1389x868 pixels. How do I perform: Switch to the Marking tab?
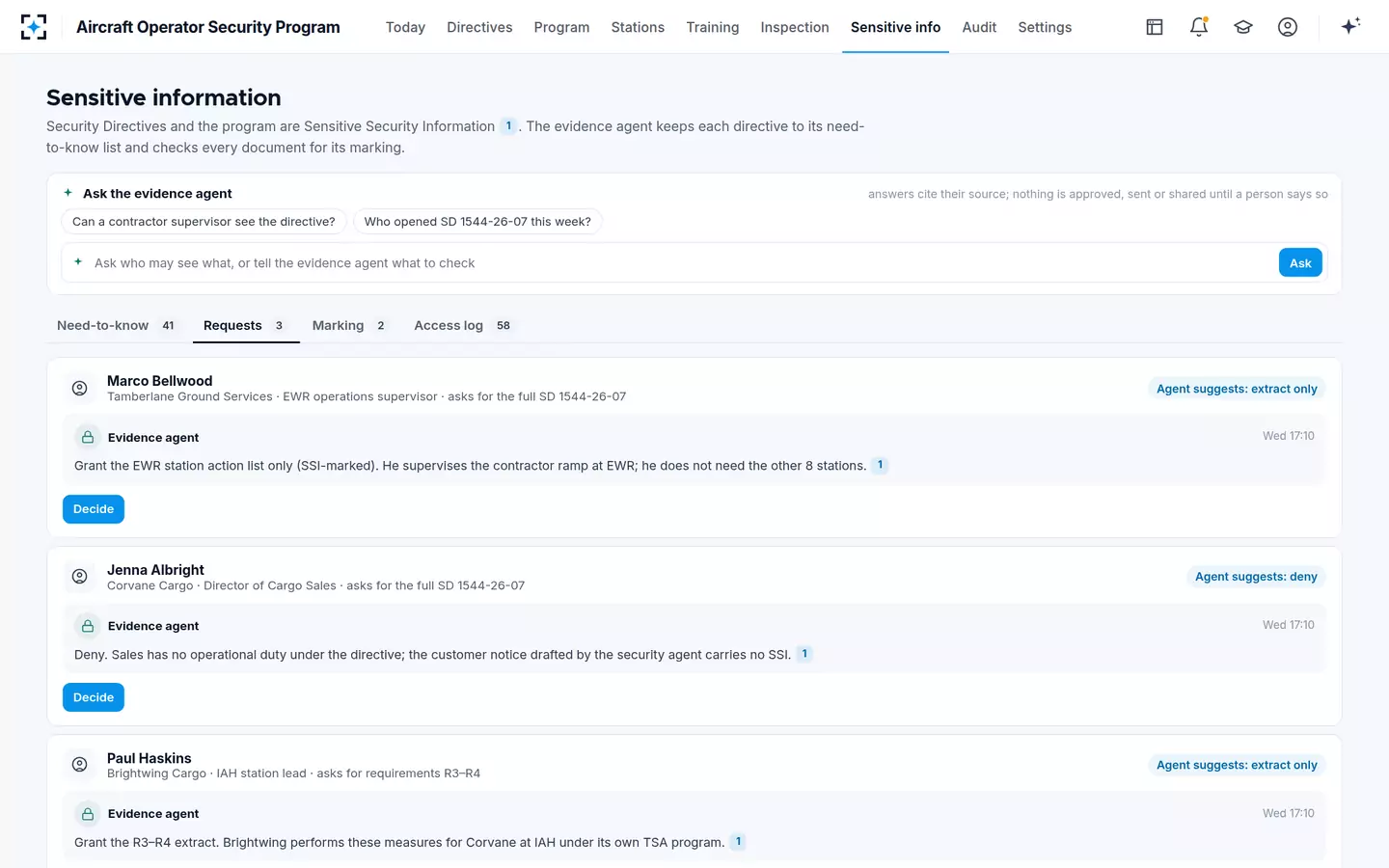[350, 326]
